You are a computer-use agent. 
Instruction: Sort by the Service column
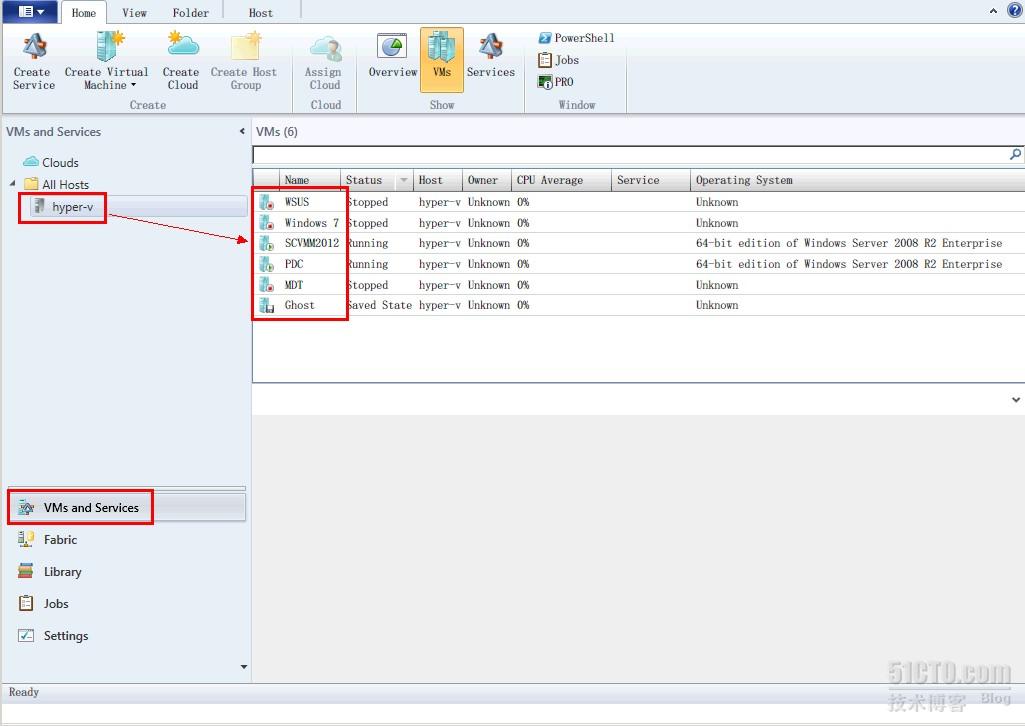click(x=650, y=180)
